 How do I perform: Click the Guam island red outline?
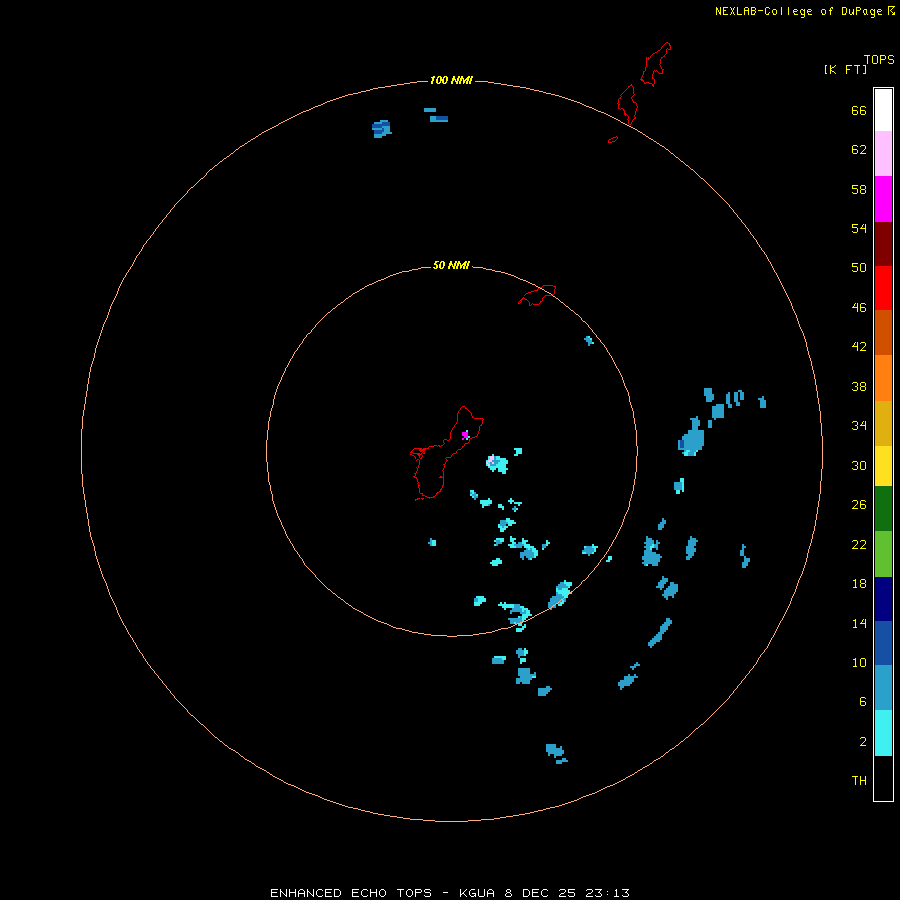click(x=447, y=453)
